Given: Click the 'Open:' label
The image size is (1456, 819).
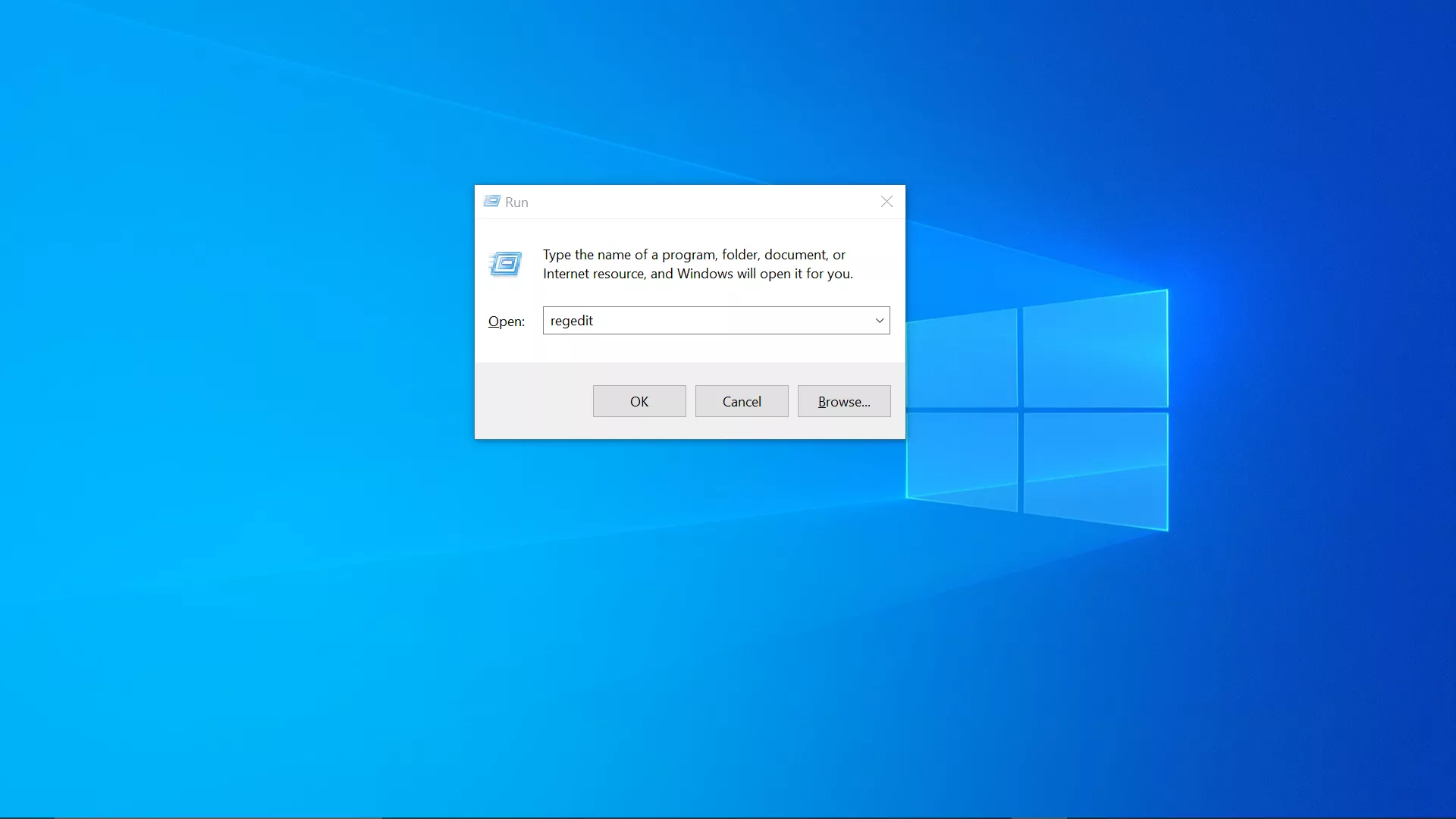Looking at the screenshot, I should click(x=506, y=322).
